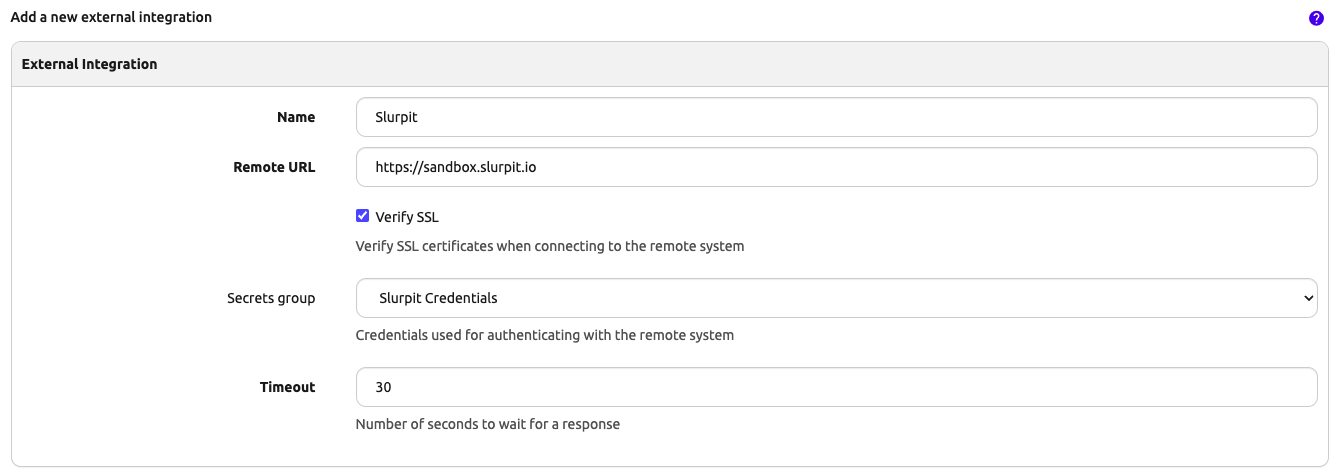Select the Slurpit Credentials value shown in dropdown
The height and width of the screenshot is (475, 1341).
point(438,298)
